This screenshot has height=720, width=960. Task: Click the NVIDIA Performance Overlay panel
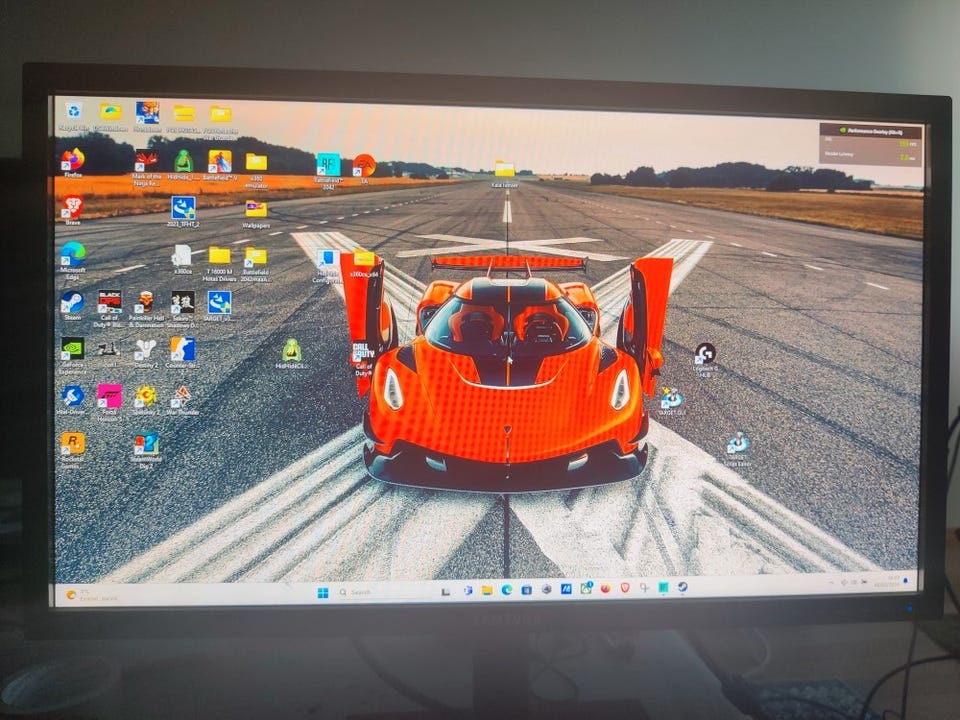pyautogui.click(x=870, y=144)
